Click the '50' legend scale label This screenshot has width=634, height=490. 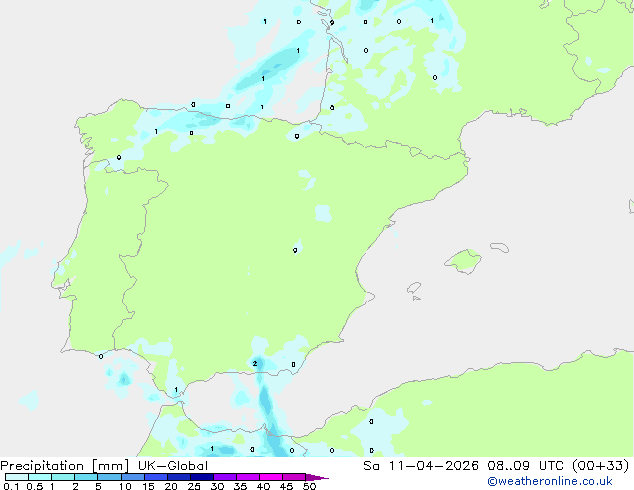[x=309, y=486]
